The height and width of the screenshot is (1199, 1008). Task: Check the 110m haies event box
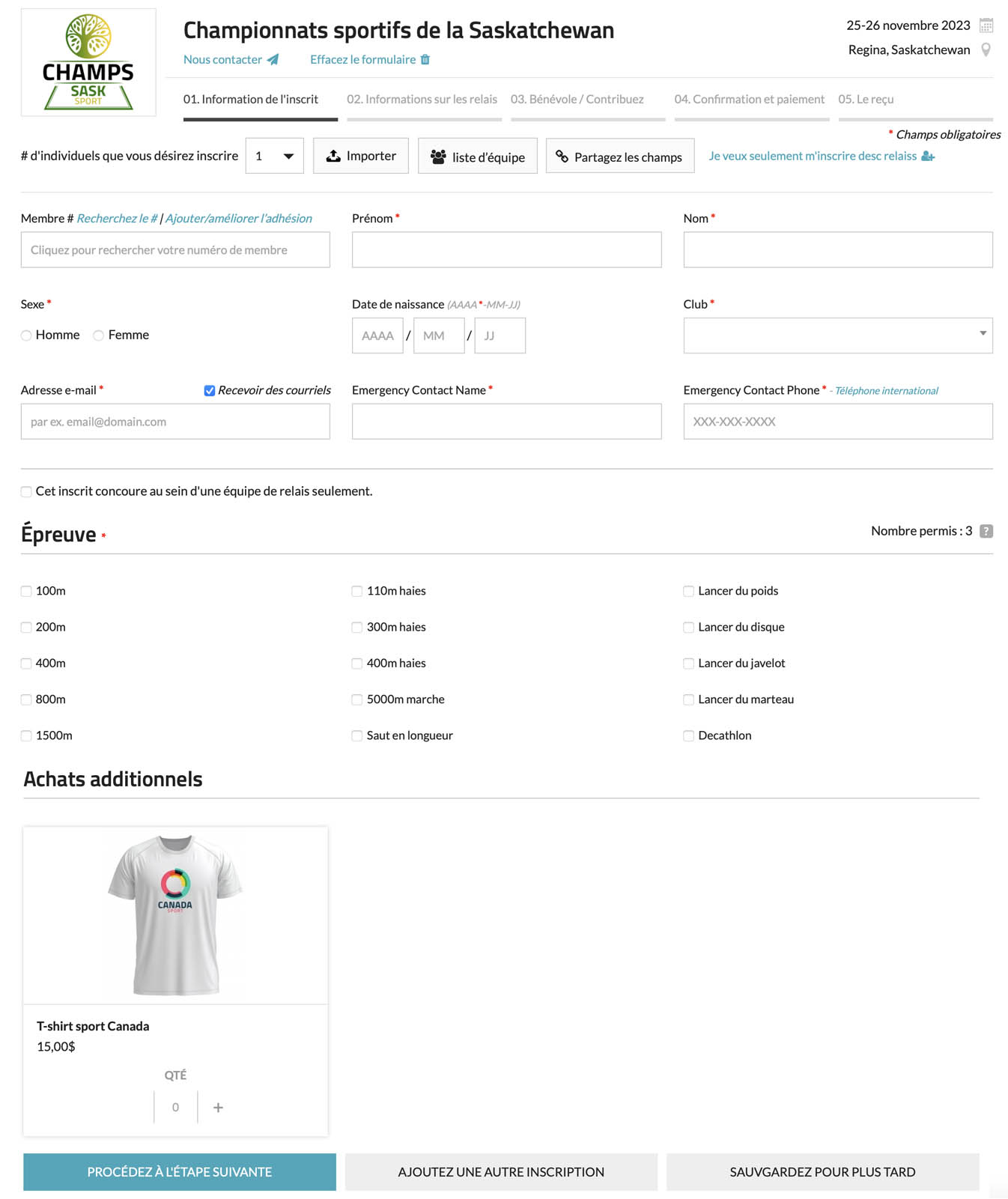[357, 592]
